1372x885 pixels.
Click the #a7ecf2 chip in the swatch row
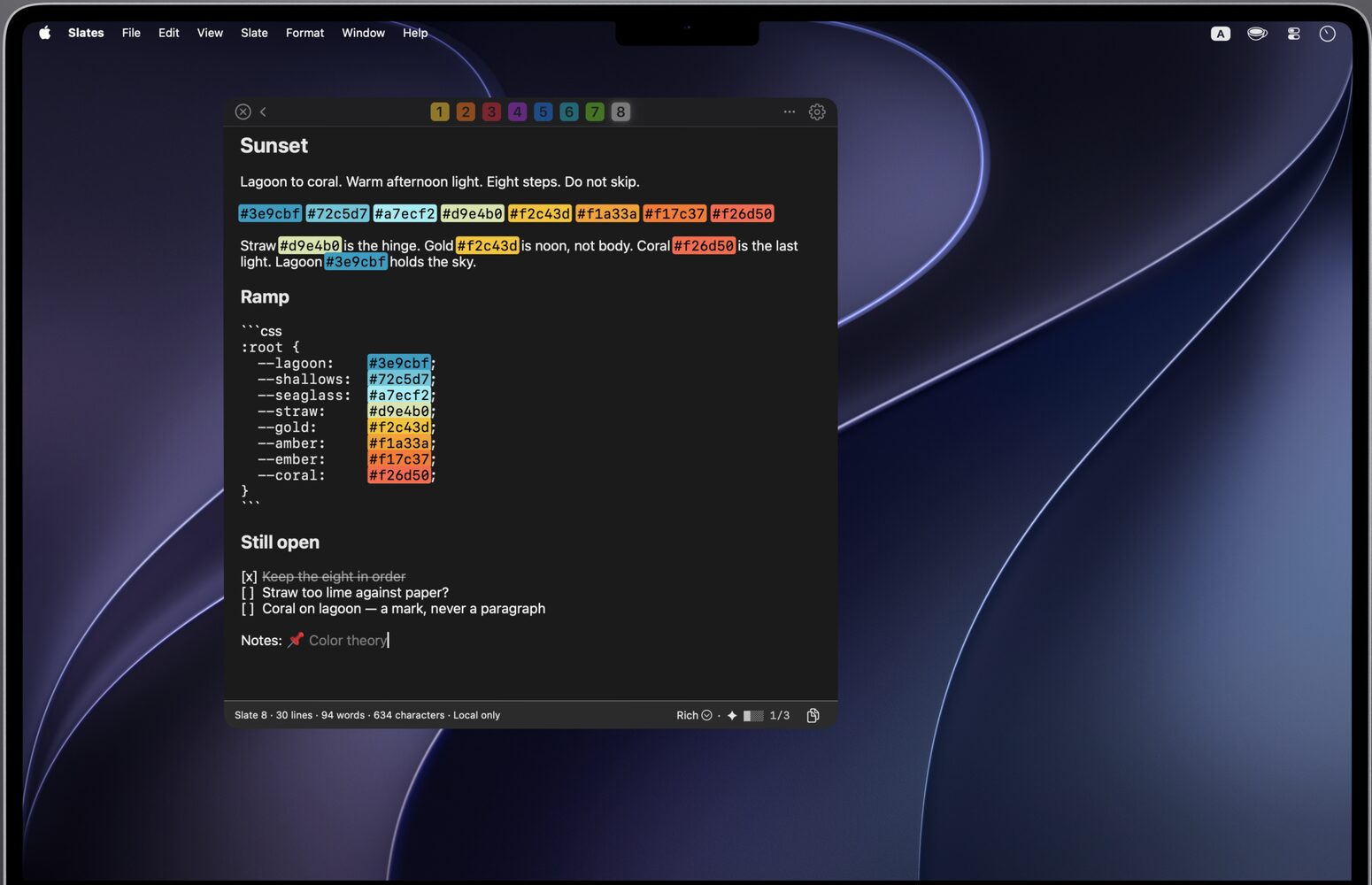pos(405,213)
